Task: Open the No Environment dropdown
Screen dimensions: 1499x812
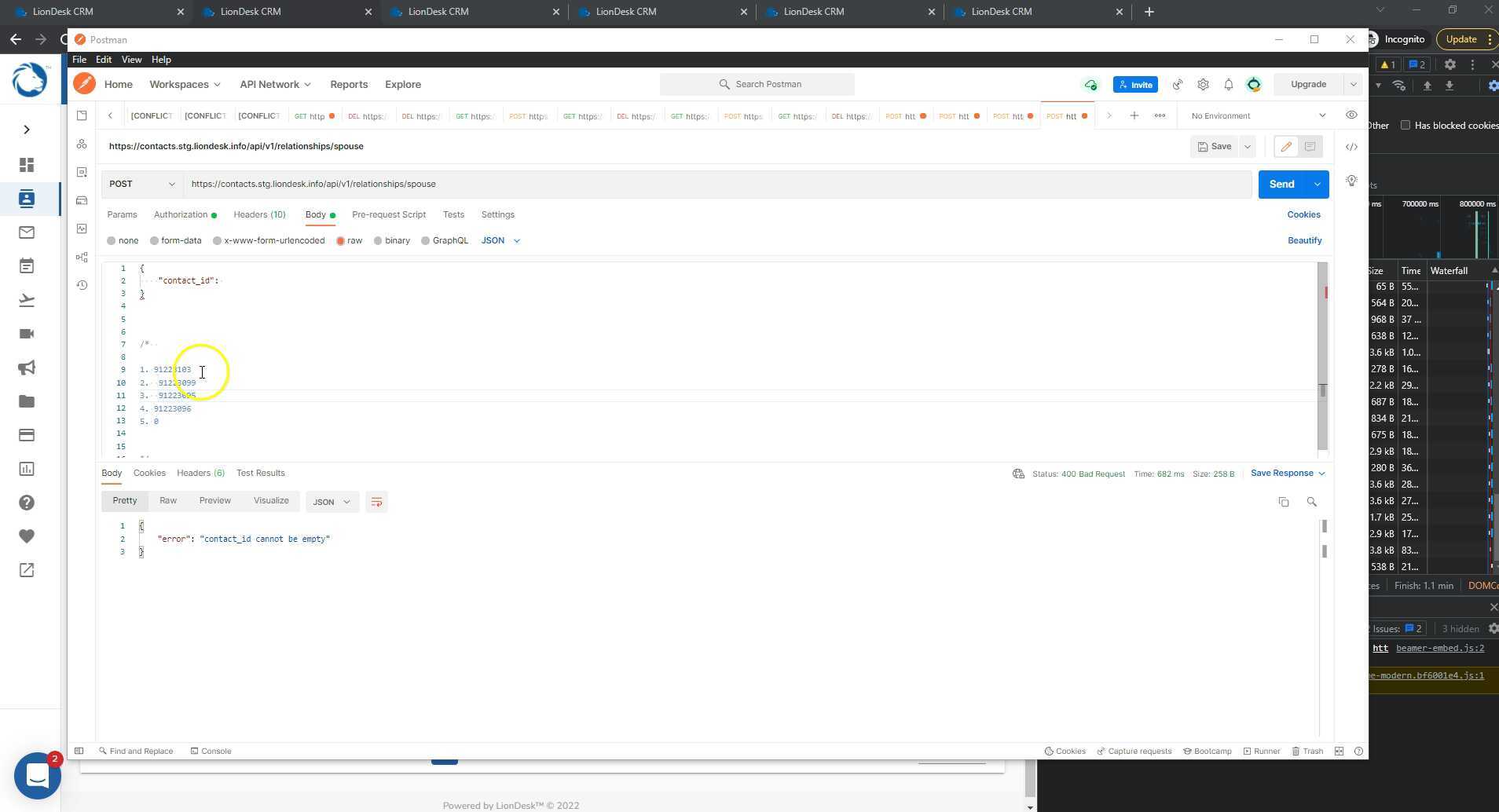Action: [1255, 115]
